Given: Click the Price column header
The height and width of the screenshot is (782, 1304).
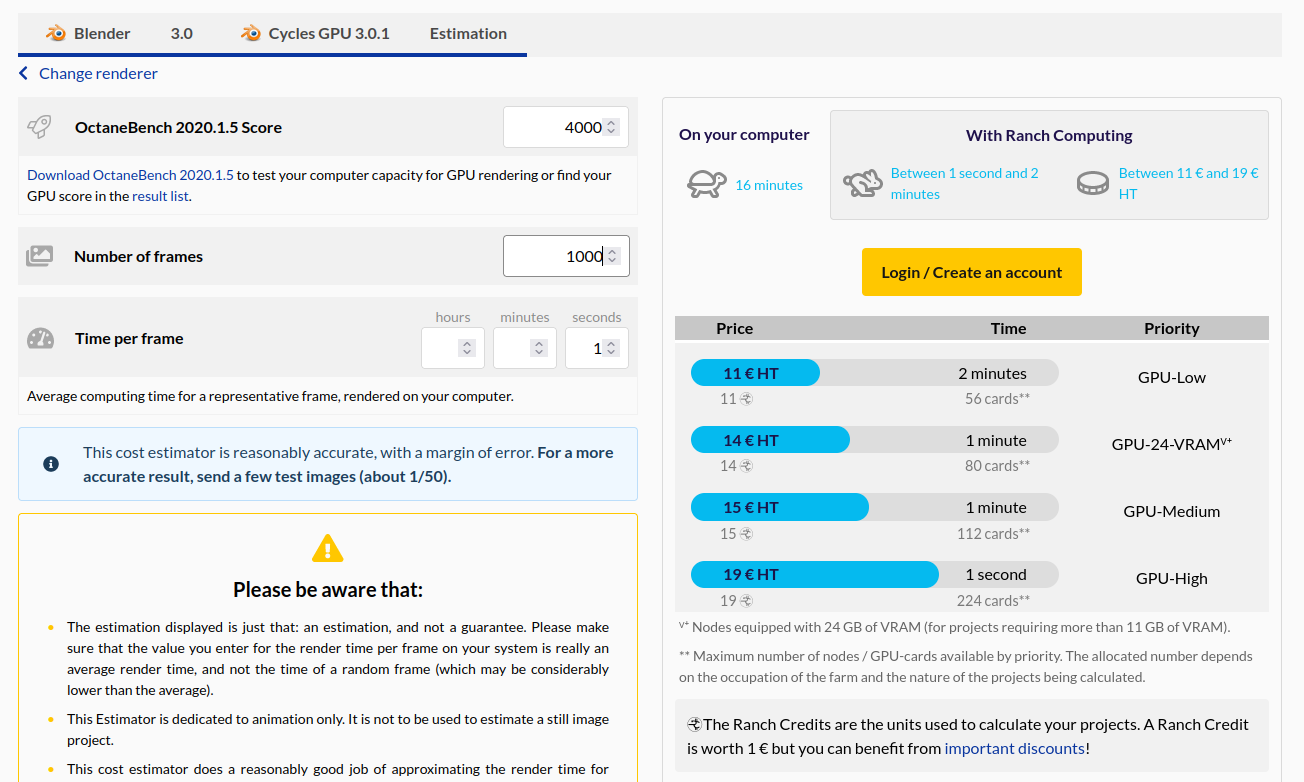Looking at the screenshot, I should (735, 328).
